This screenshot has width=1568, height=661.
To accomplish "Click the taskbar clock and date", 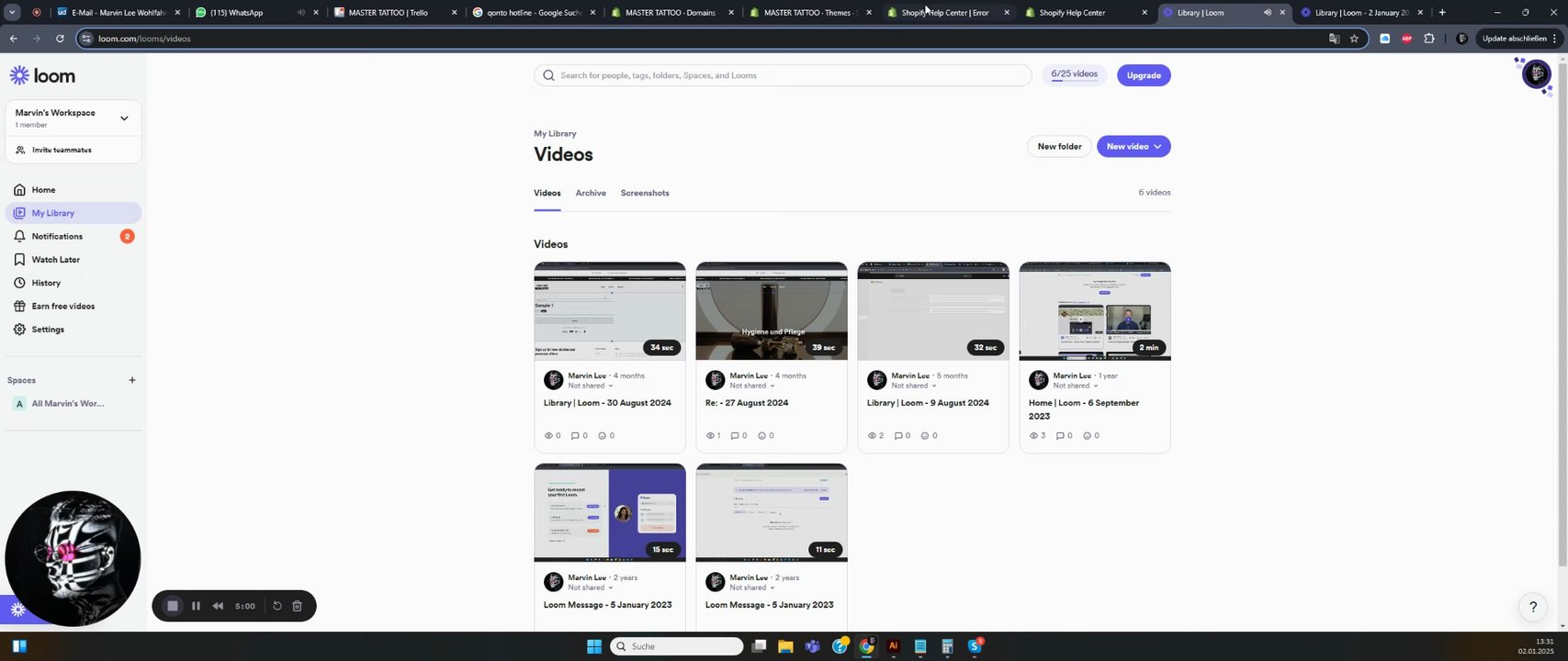I will pyautogui.click(x=1535, y=646).
